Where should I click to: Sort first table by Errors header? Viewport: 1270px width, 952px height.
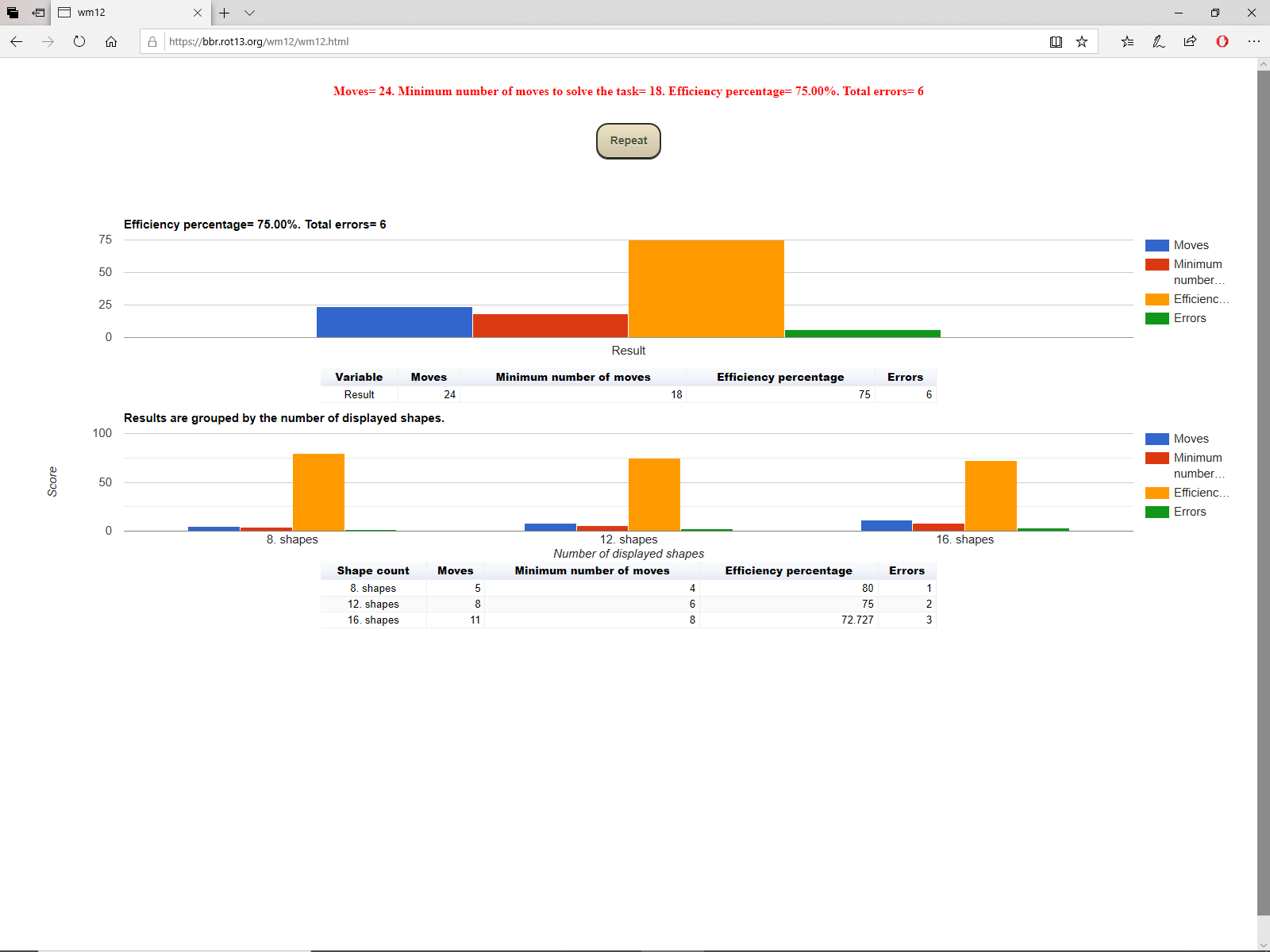tap(905, 377)
